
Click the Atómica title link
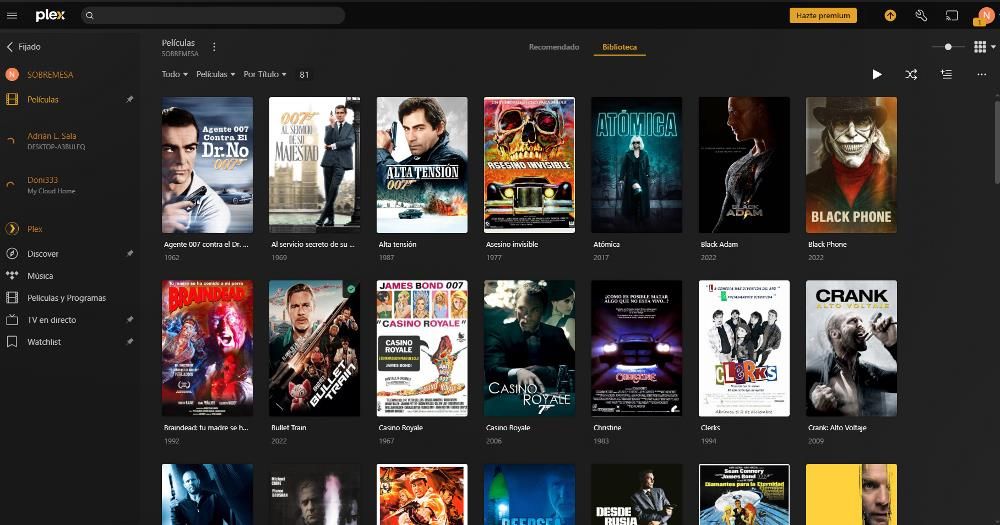click(607, 244)
